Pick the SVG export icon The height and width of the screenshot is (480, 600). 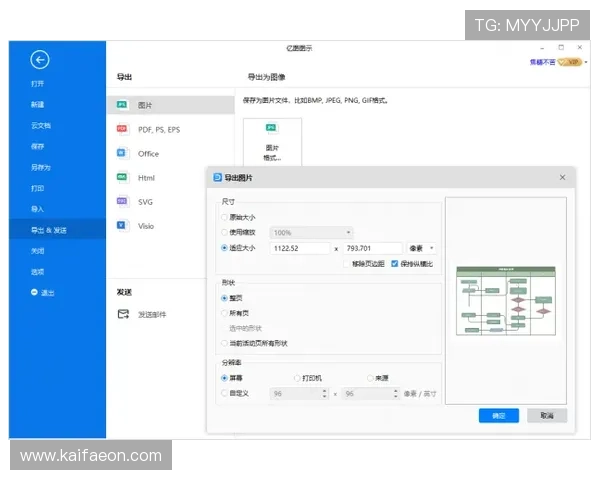tap(122, 201)
